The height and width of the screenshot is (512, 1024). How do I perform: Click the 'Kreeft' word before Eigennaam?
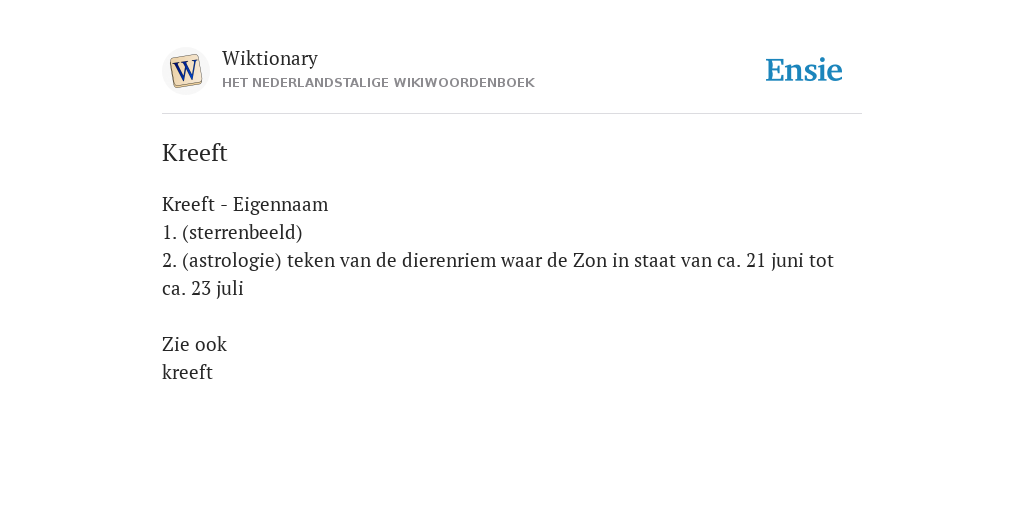click(x=188, y=204)
